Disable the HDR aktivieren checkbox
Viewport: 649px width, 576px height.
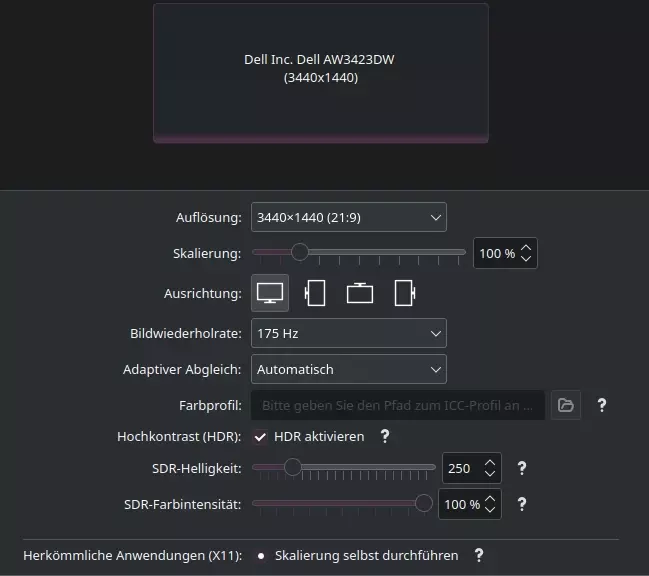[260, 437]
